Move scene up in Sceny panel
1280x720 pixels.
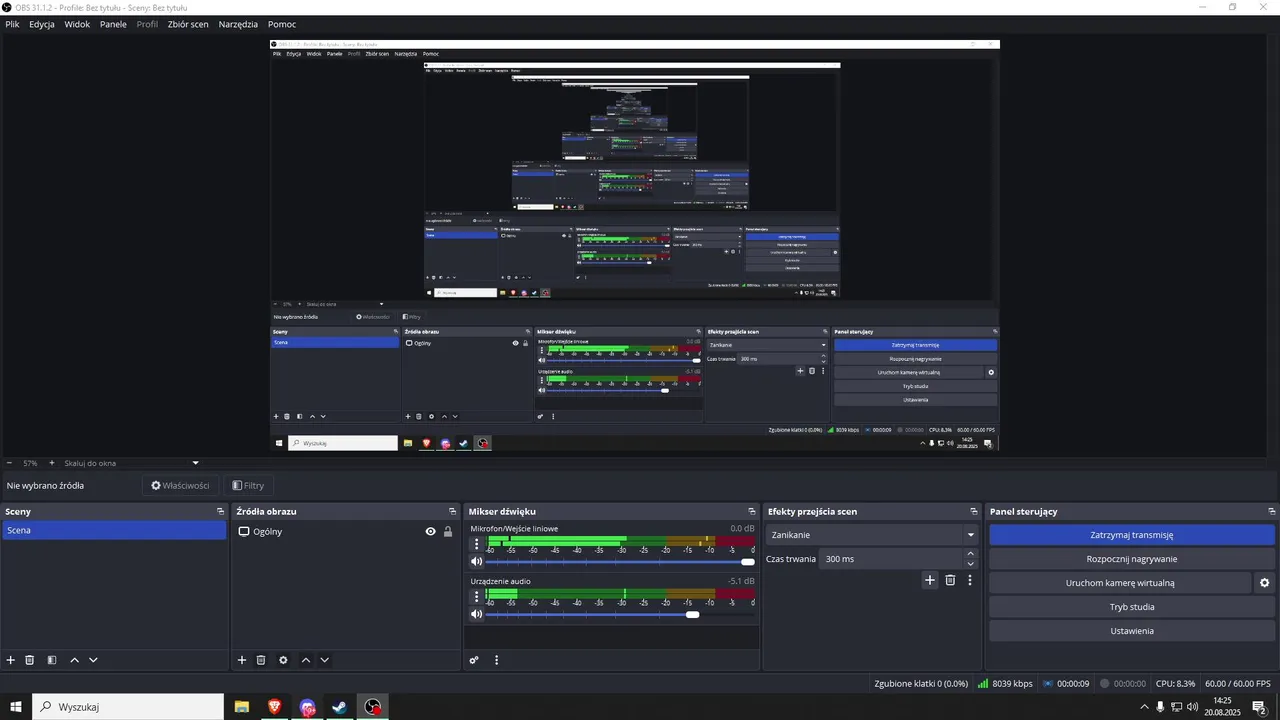[74, 660]
